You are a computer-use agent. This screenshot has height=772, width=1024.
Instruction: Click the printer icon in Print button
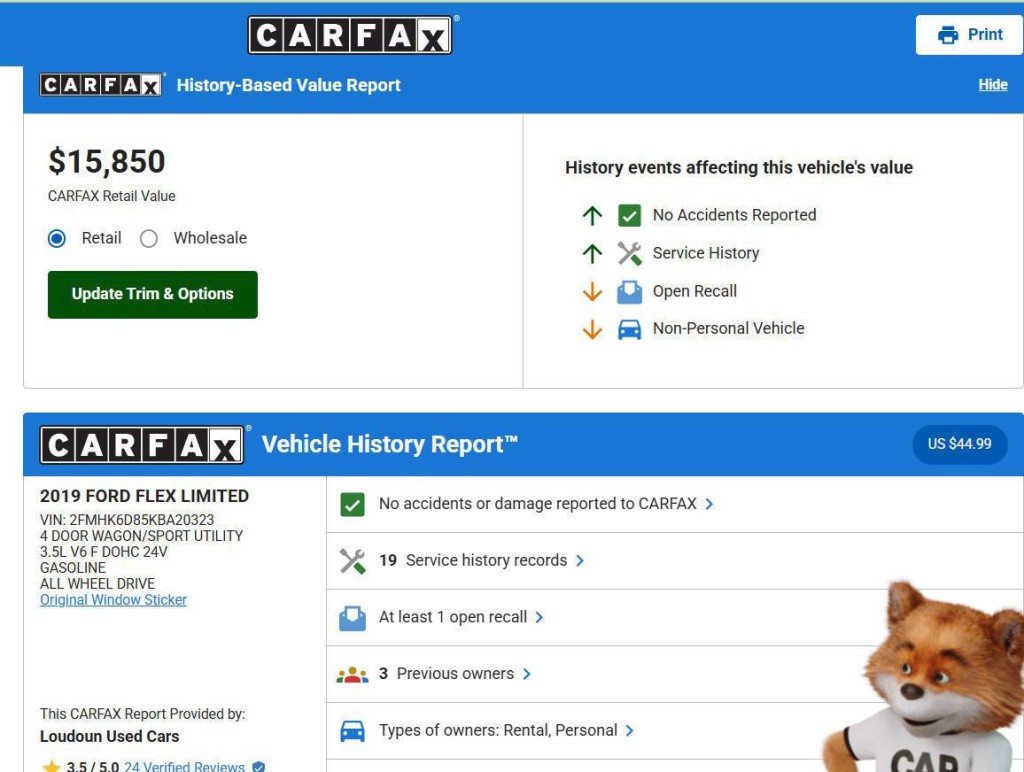(948, 35)
